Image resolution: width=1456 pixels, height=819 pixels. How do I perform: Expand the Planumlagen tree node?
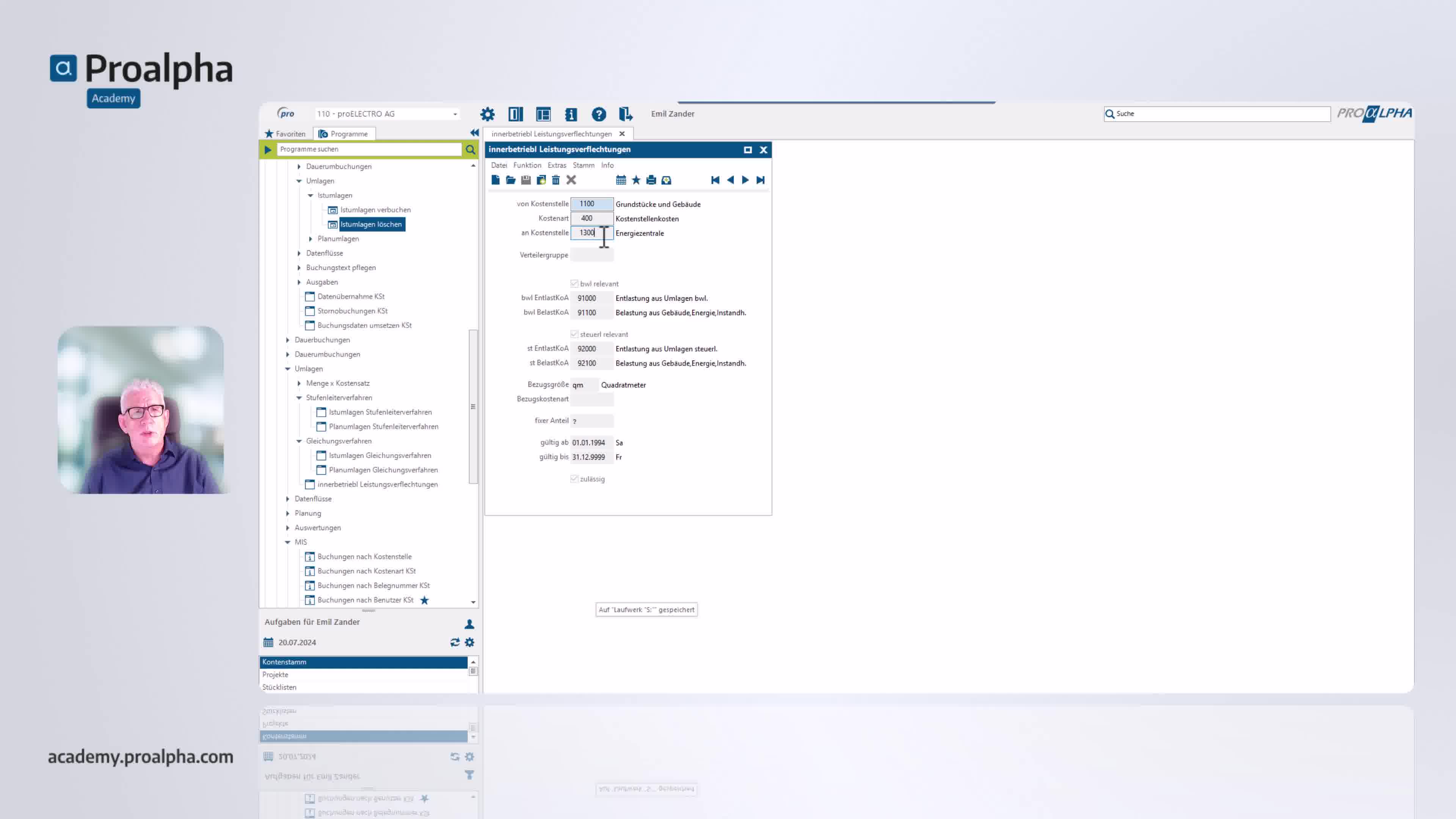pos(310,238)
